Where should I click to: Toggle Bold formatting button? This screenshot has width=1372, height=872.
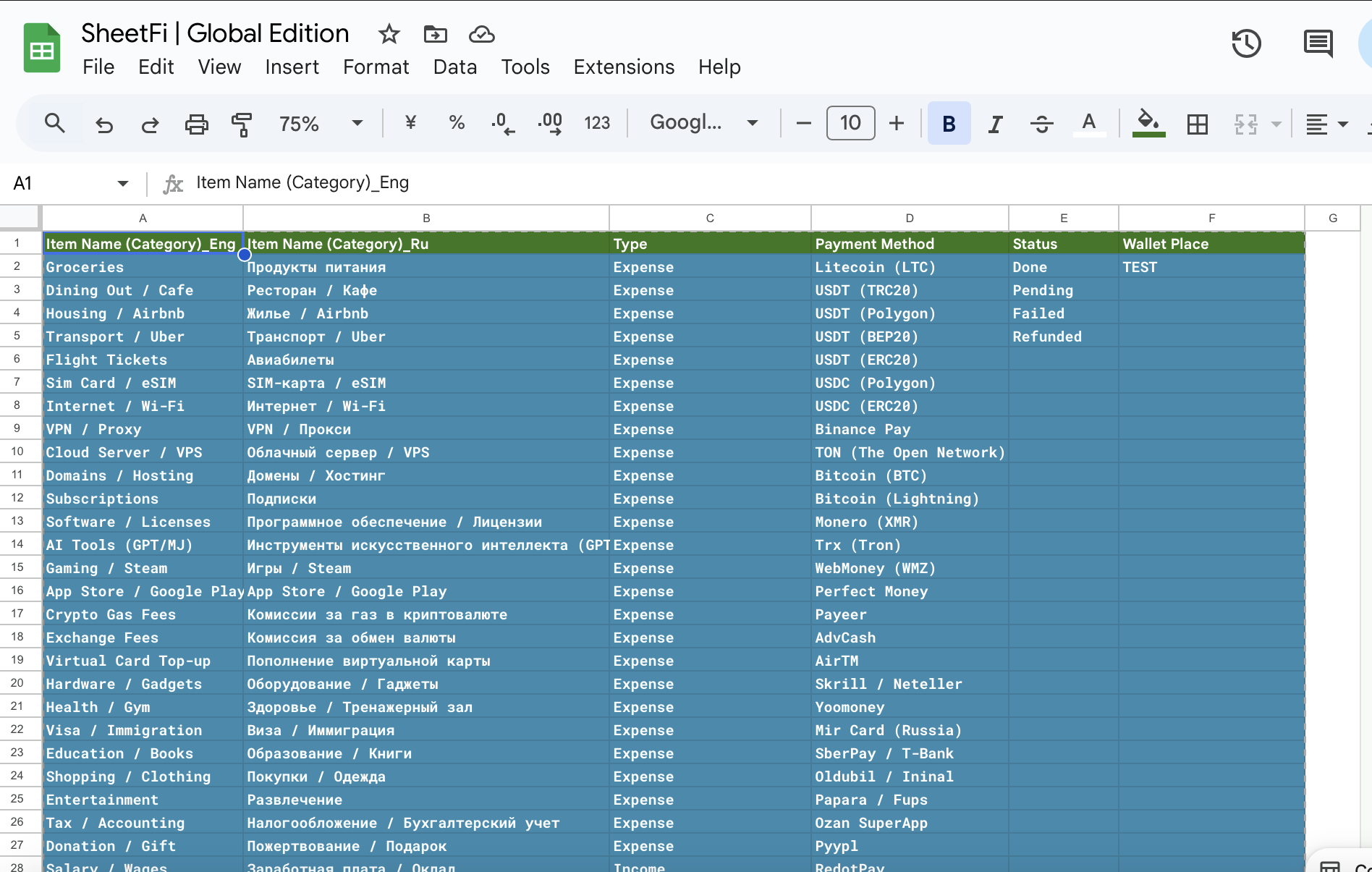coord(949,124)
